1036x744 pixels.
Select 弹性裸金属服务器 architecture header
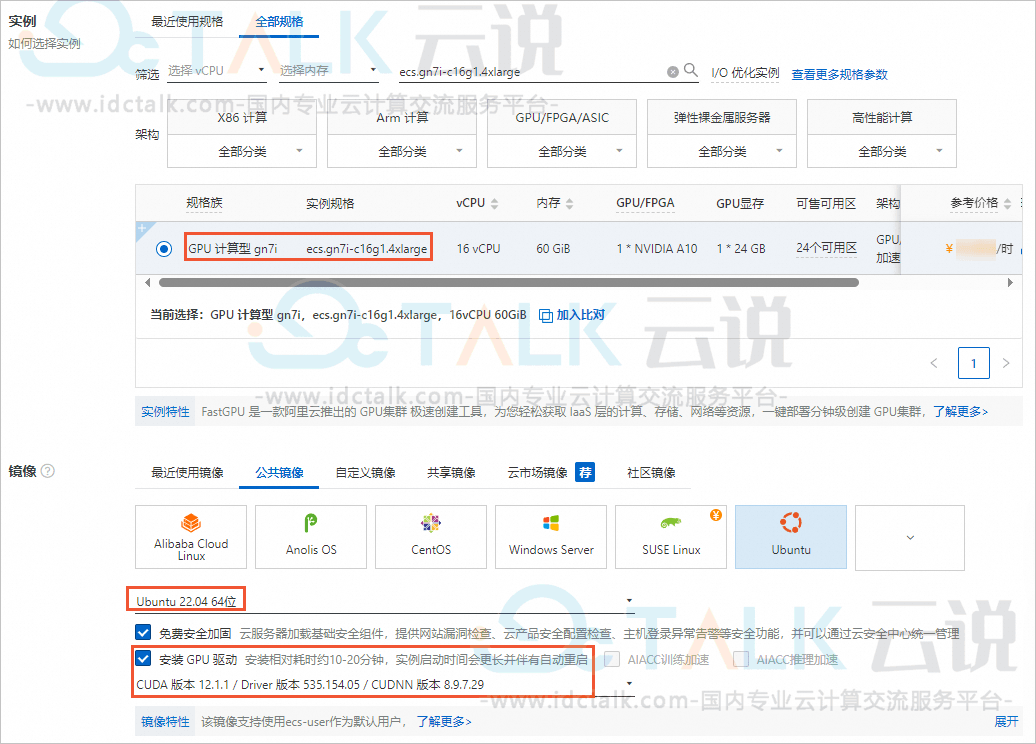click(x=722, y=118)
